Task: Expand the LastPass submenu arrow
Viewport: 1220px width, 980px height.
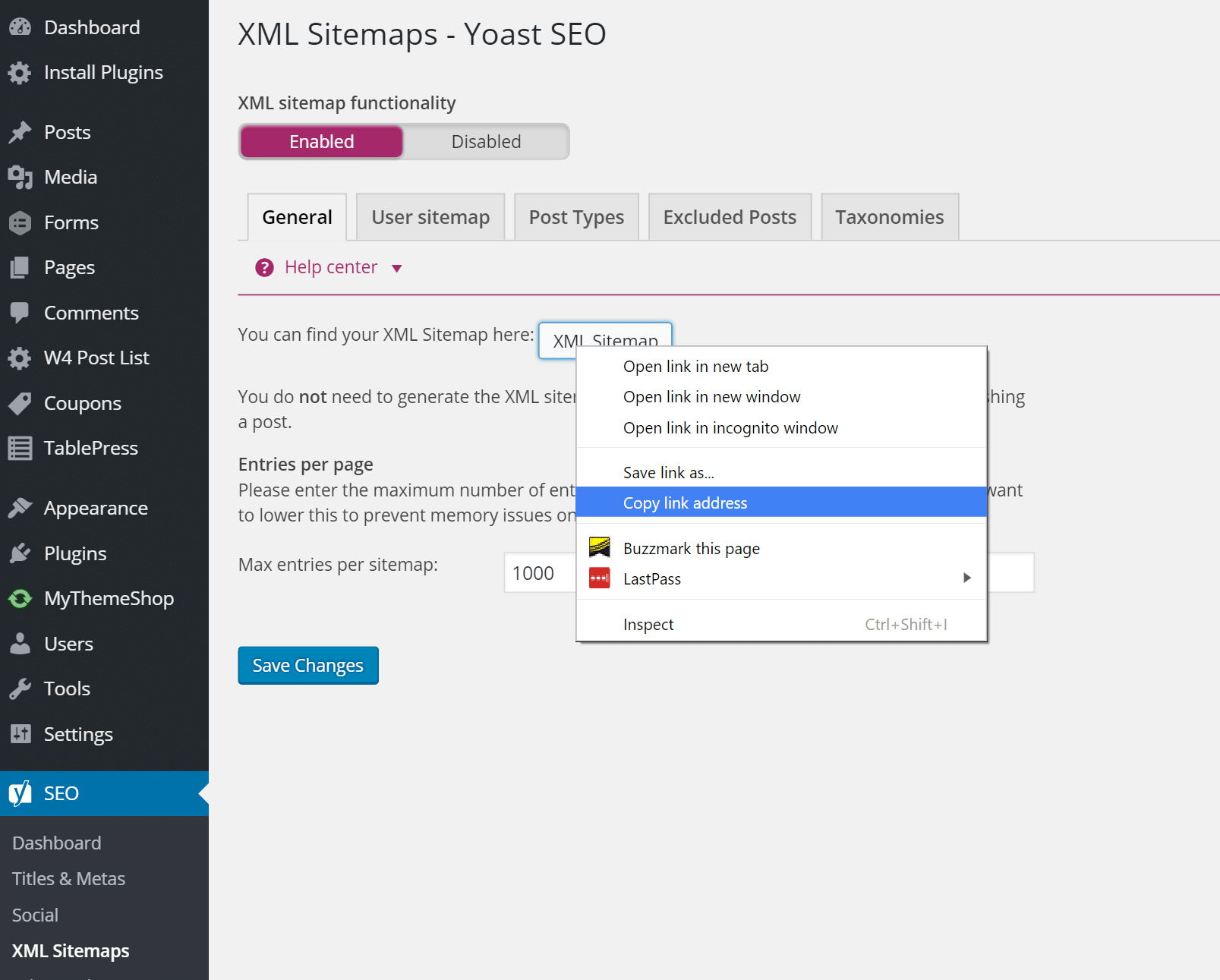Action: 966,578
